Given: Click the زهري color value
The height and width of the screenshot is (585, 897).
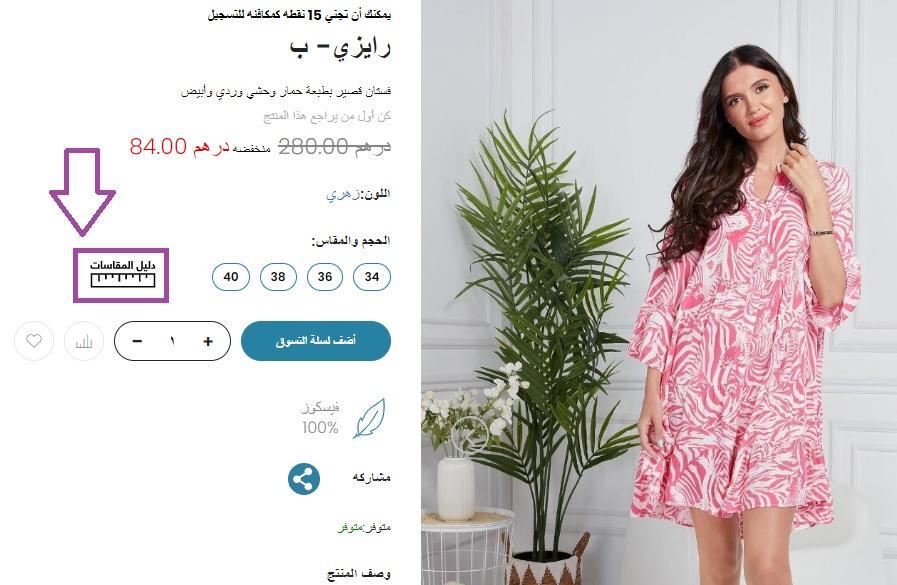Looking at the screenshot, I should [343, 194].
